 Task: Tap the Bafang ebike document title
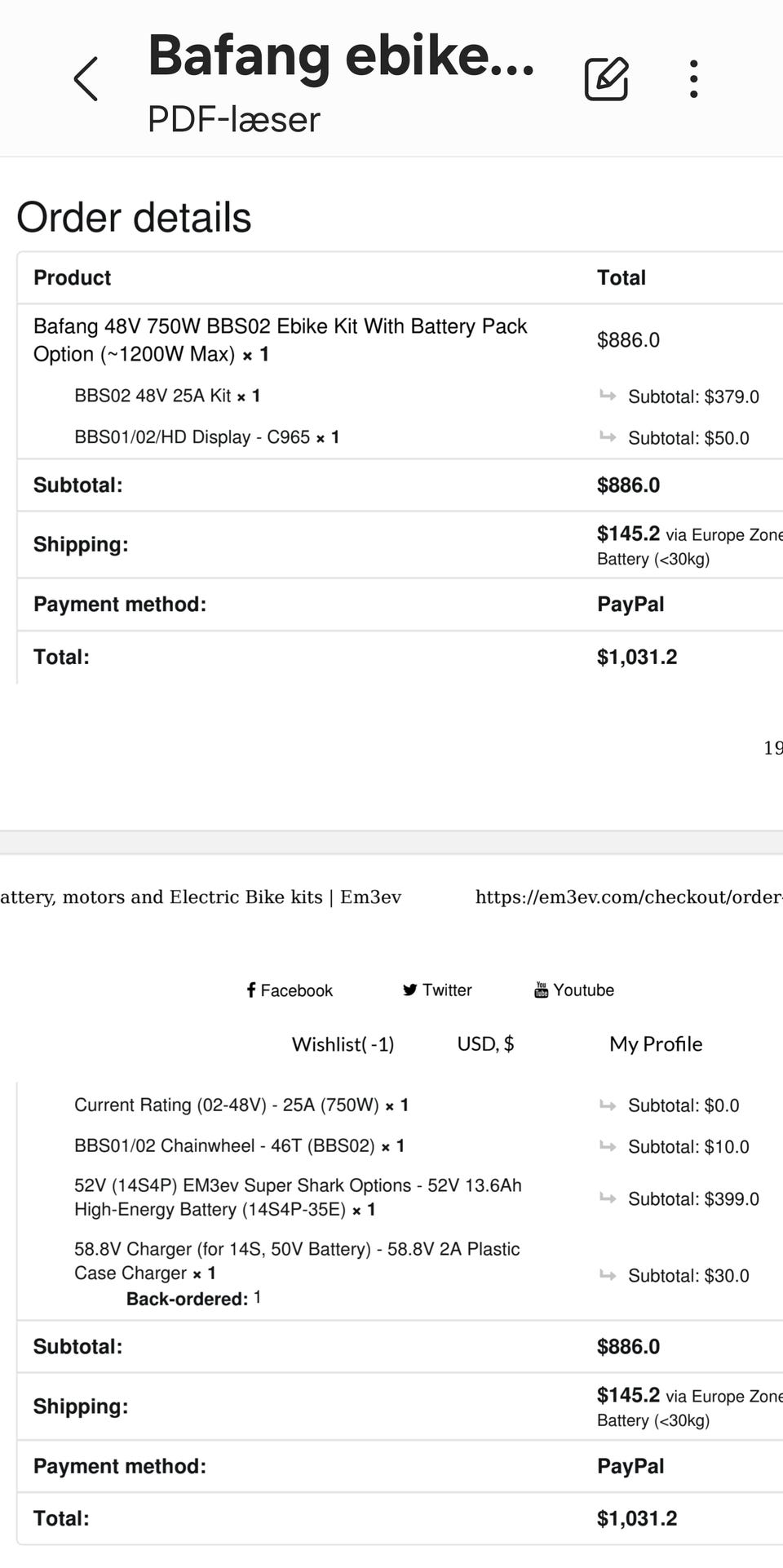[341, 55]
